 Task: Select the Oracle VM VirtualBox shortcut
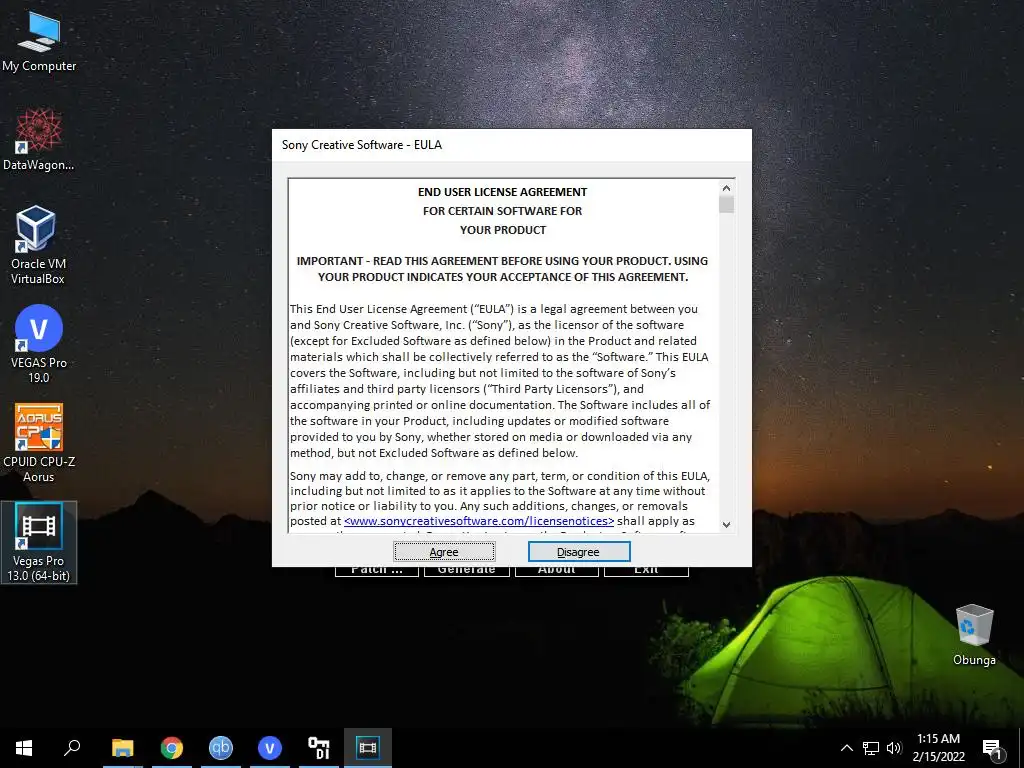[x=39, y=245]
